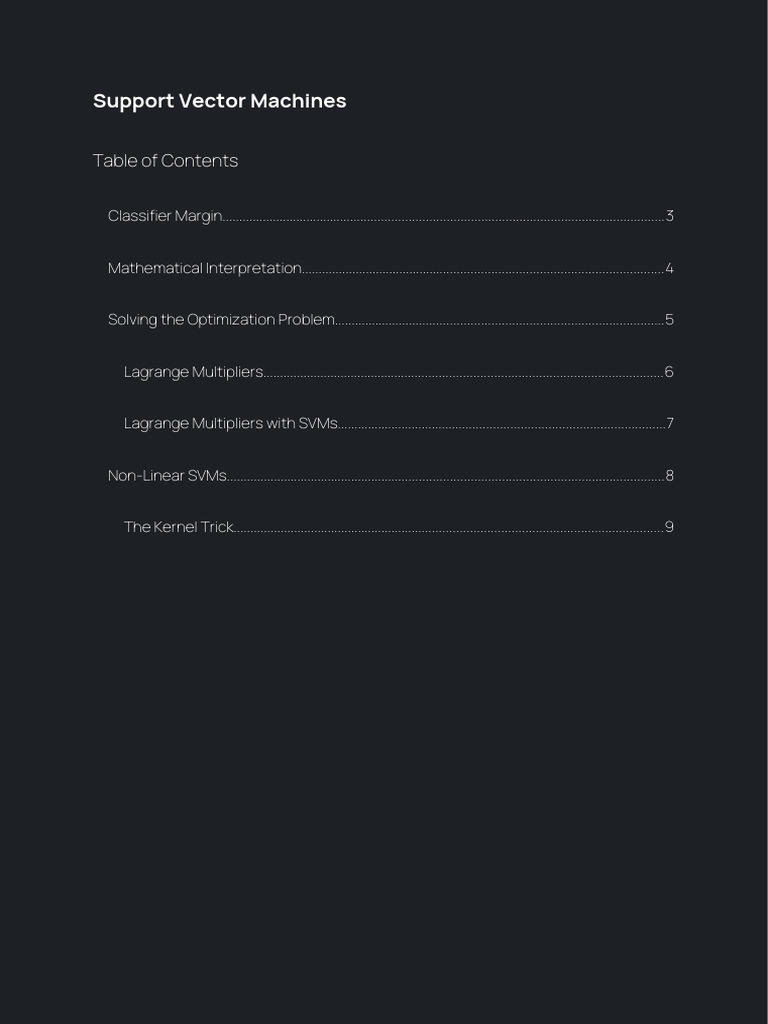The width and height of the screenshot is (768, 1024).
Task: Select page number 8 for Non-Linear SVMs
Action: 669,476
